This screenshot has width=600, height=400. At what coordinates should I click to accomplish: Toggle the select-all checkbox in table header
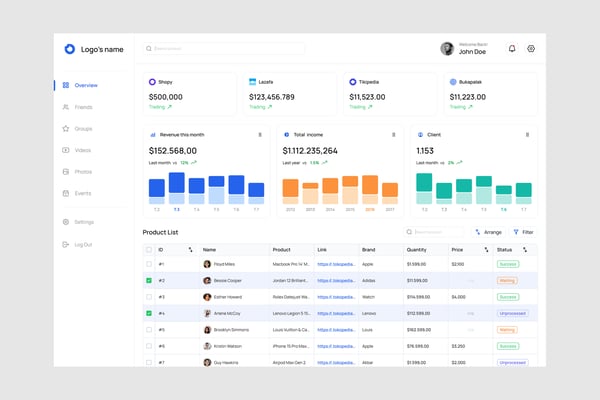(x=149, y=250)
